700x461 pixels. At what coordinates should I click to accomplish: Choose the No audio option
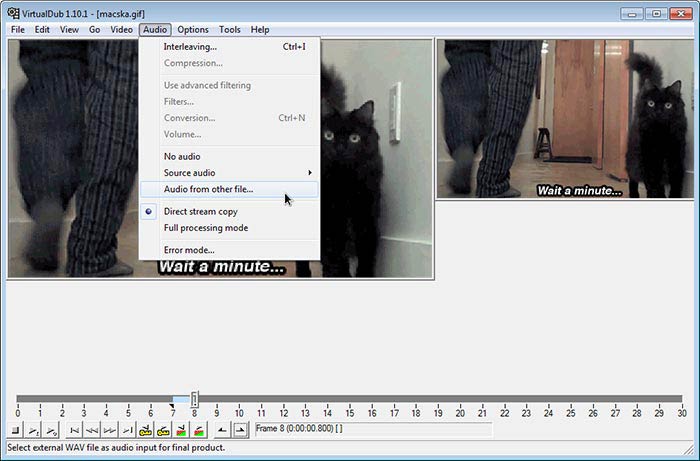coord(182,156)
